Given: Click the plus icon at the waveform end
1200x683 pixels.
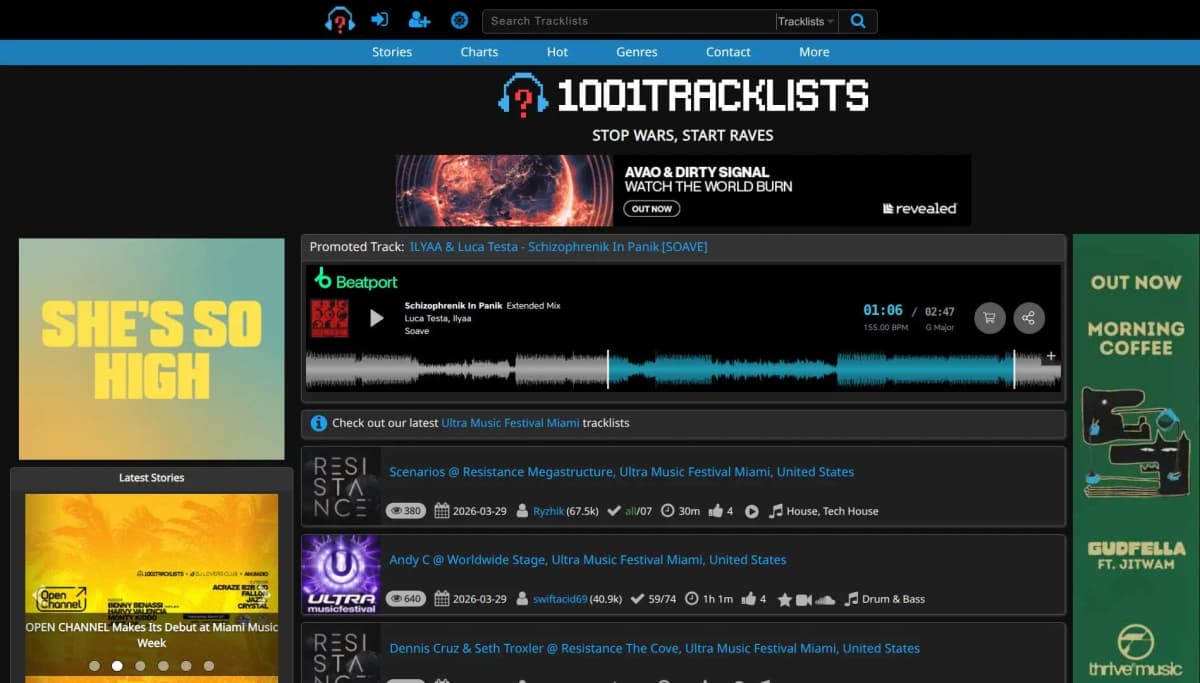Looking at the screenshot, I should tap(1051, 356).
